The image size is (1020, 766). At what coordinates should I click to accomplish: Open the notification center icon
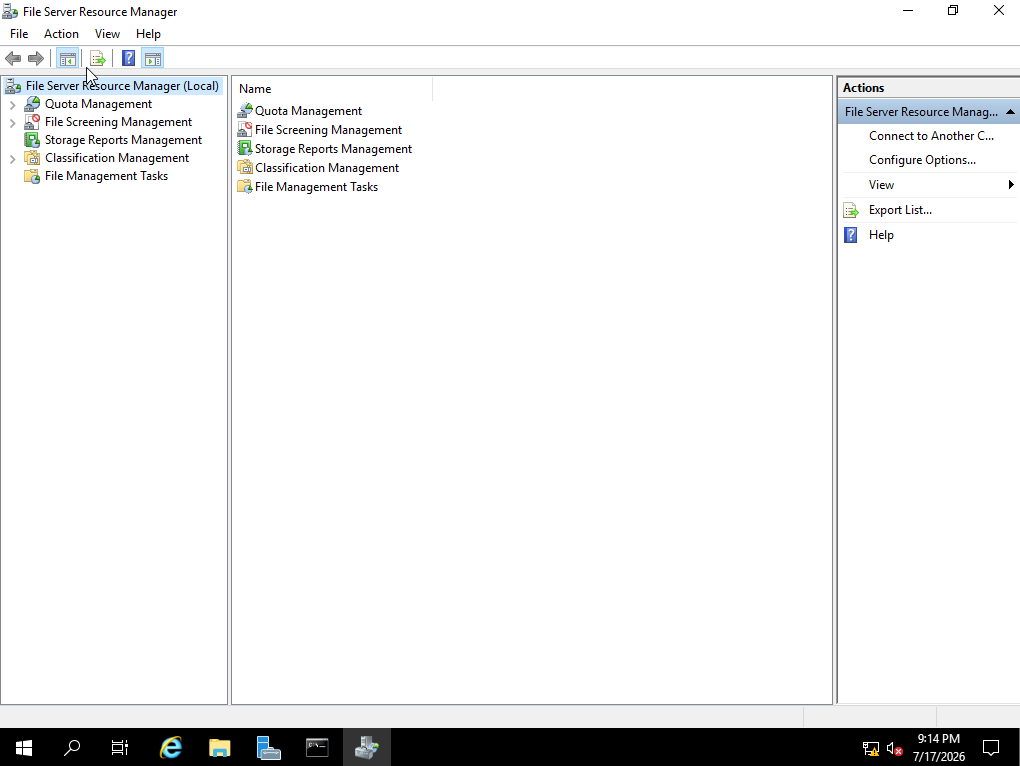coord(991,748)
